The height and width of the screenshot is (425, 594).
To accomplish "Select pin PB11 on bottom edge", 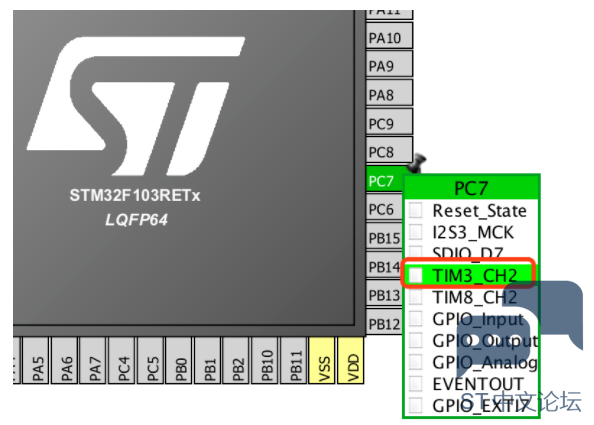I will tap(293, 360).
